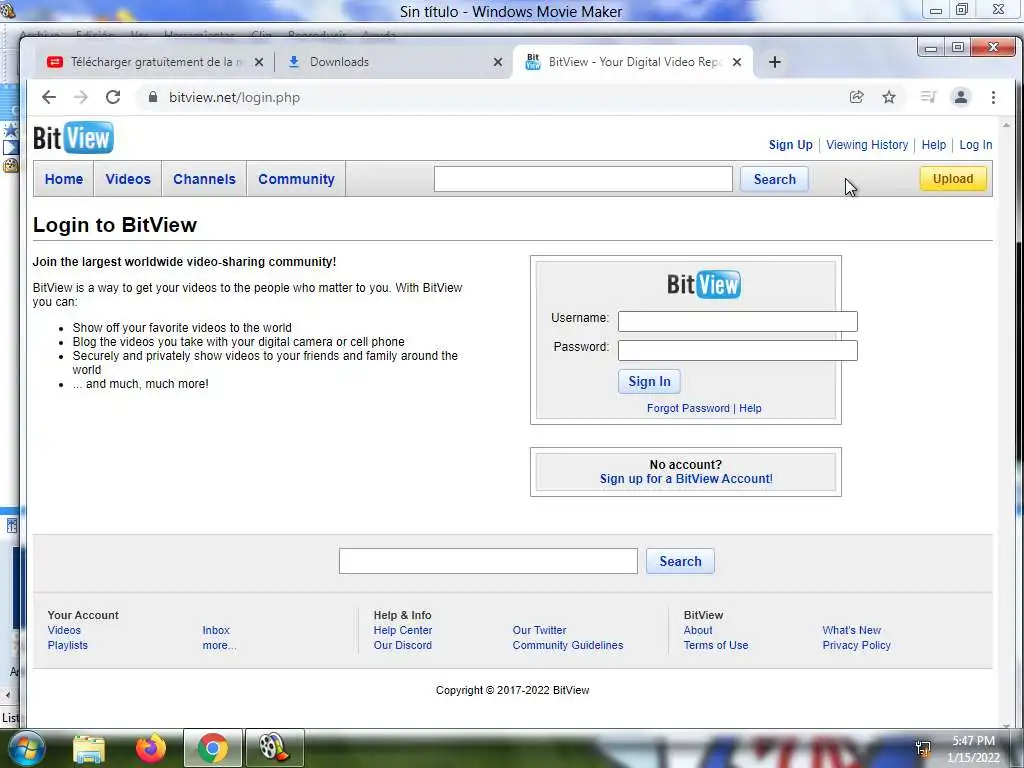The width and height of the screenshot is (1024, 768).
Task: Click the Log In link in header
Action: 976,145
